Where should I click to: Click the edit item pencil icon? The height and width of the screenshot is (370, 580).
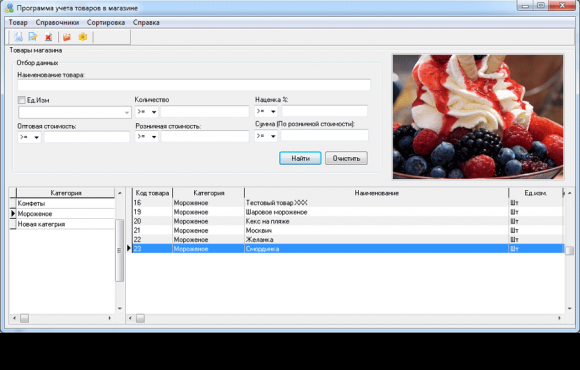[x=33, y=37]
